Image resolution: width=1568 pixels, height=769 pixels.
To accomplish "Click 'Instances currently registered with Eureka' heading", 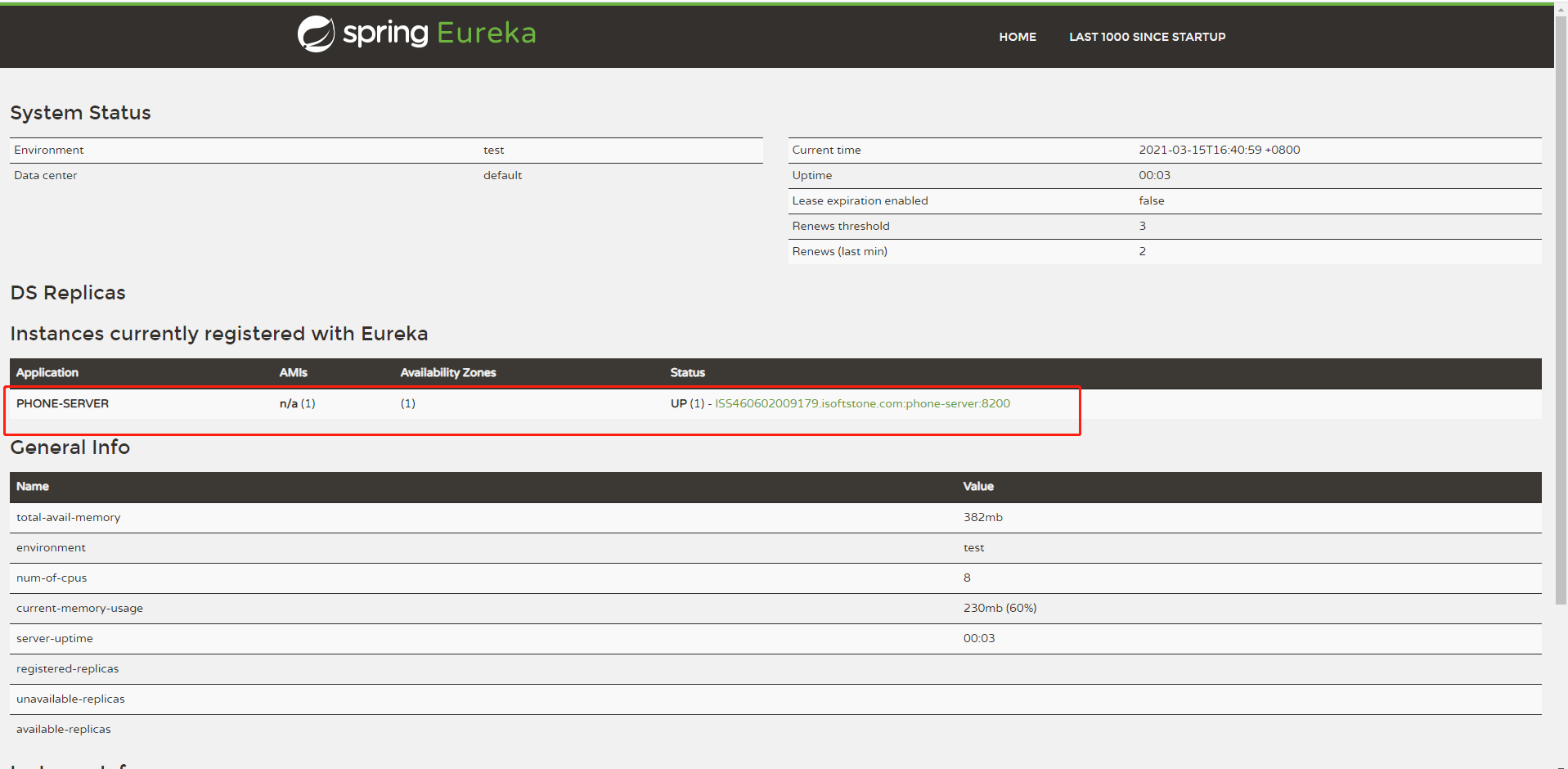I will 219,334.
